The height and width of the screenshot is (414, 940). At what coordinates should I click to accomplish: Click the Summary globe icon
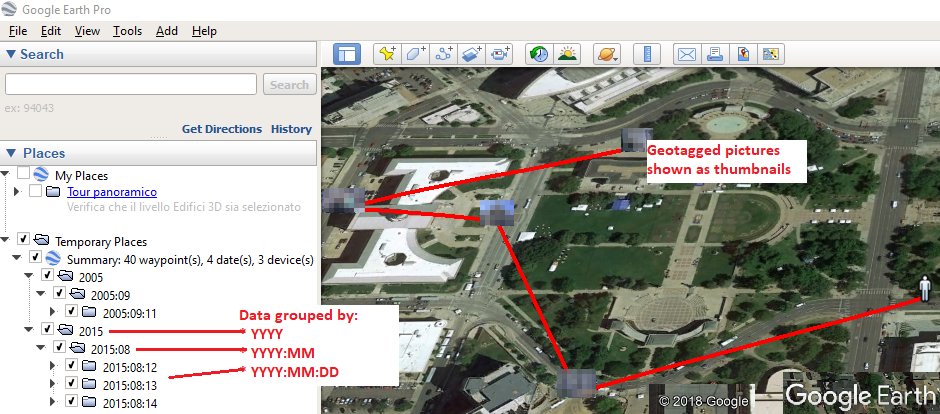coord(53,259)
